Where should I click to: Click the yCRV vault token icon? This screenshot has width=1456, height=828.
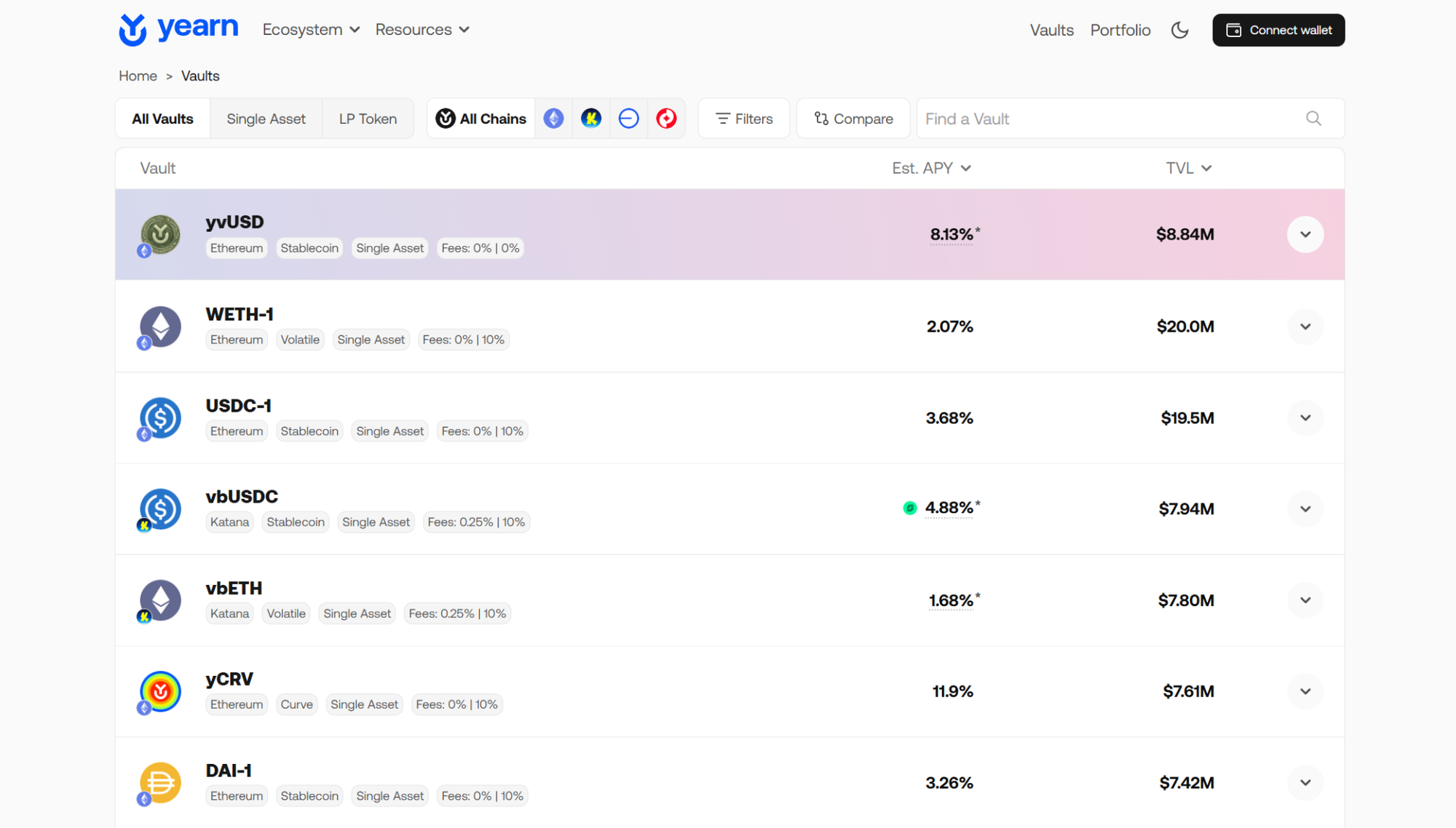(x=160, y=691)
